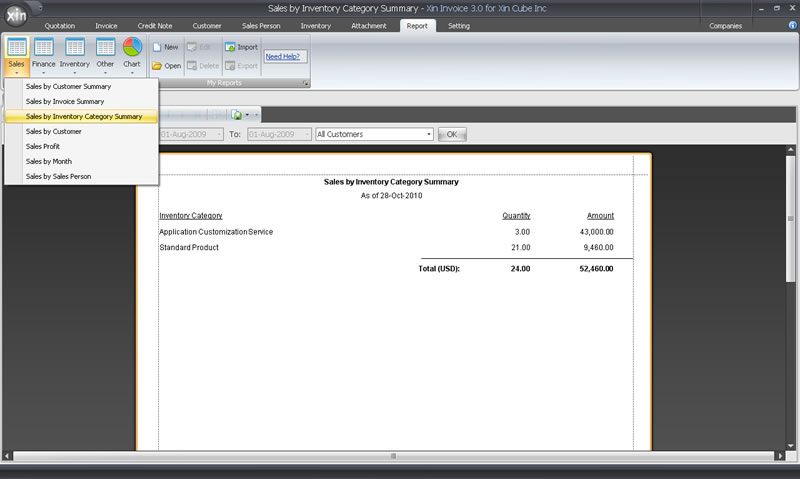Choose Sales Profit report
800x479 pixels.
pyautogui.click(x=81, y=146)
